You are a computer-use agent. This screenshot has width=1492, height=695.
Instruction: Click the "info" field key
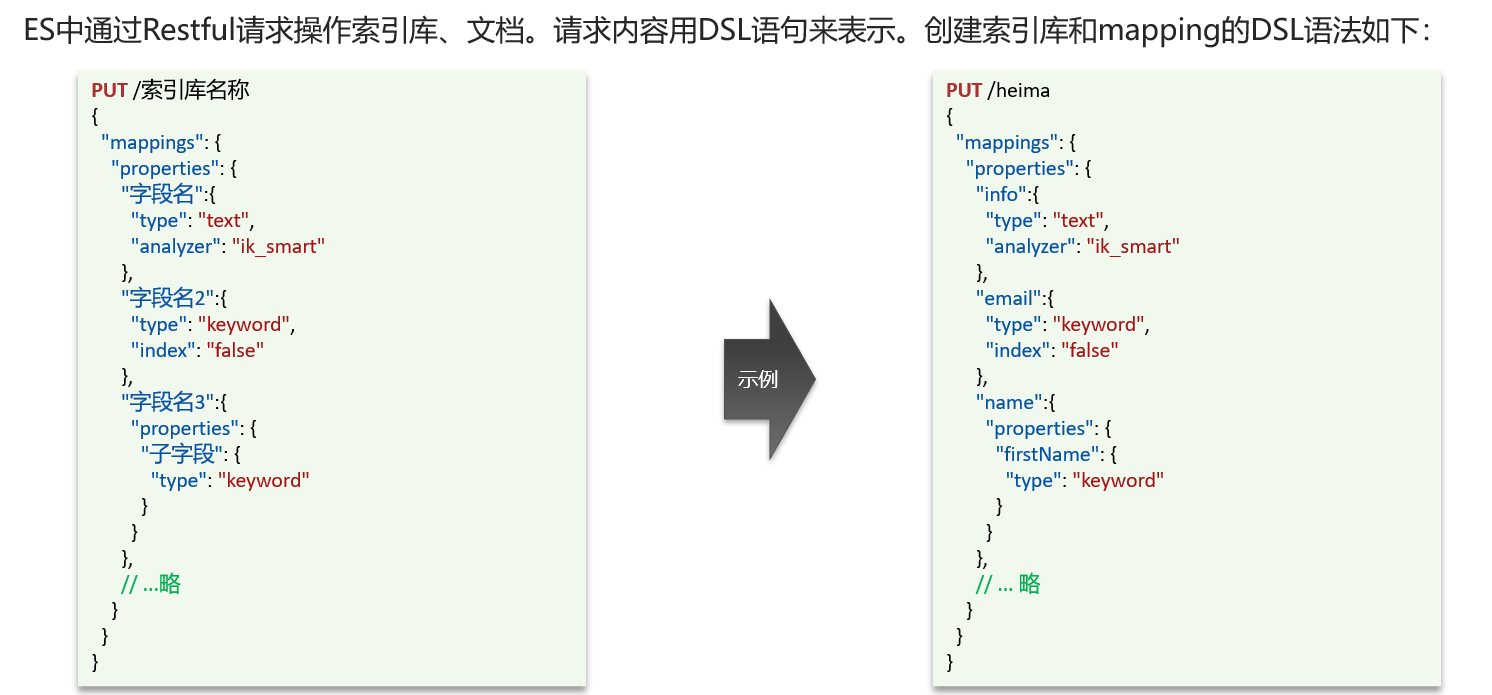click(1002, 194)
